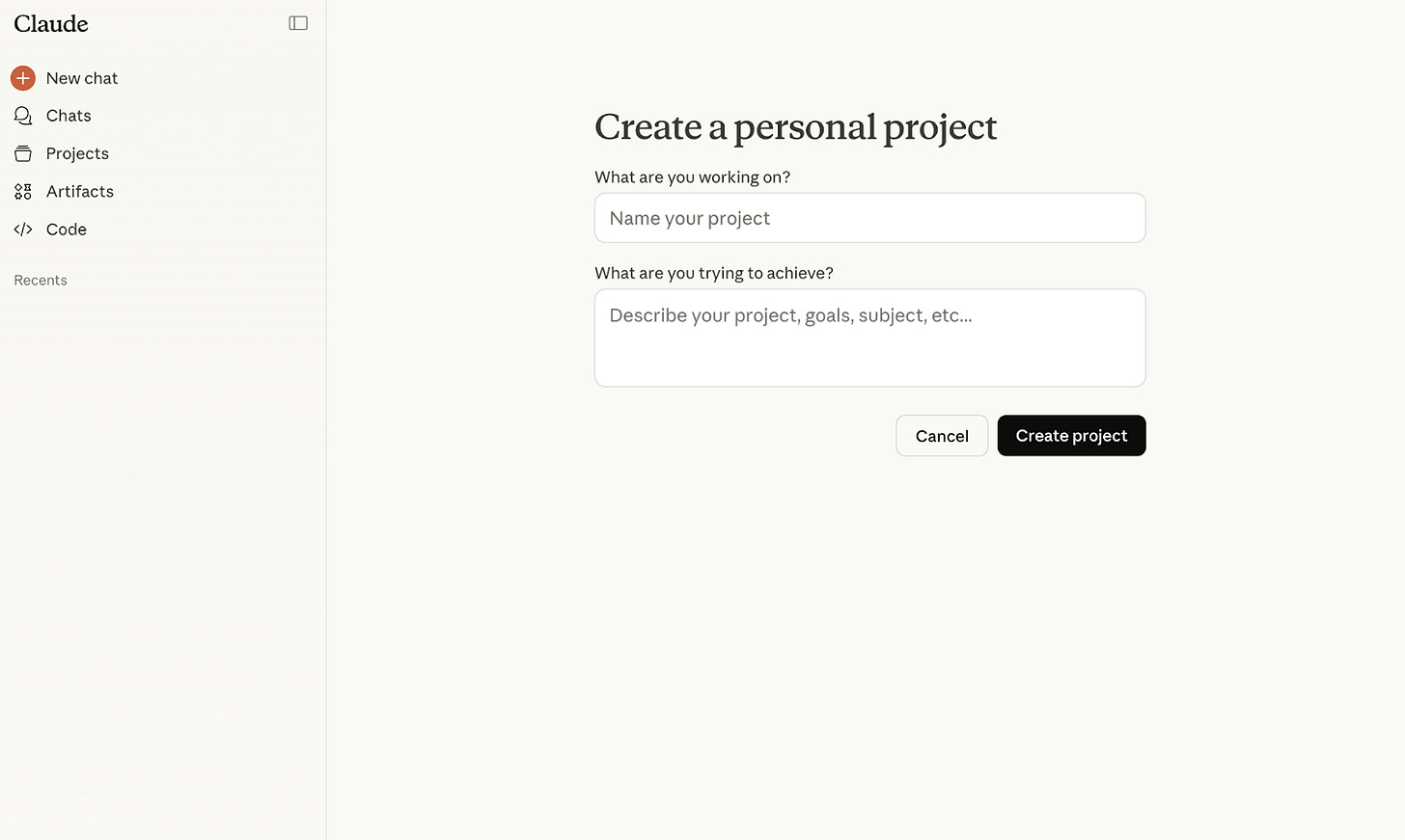Image resolution: width=1405 pixels, height=840 pixels.
Task: Toggle the sidebar collapse icon
Action: (298, 23)
